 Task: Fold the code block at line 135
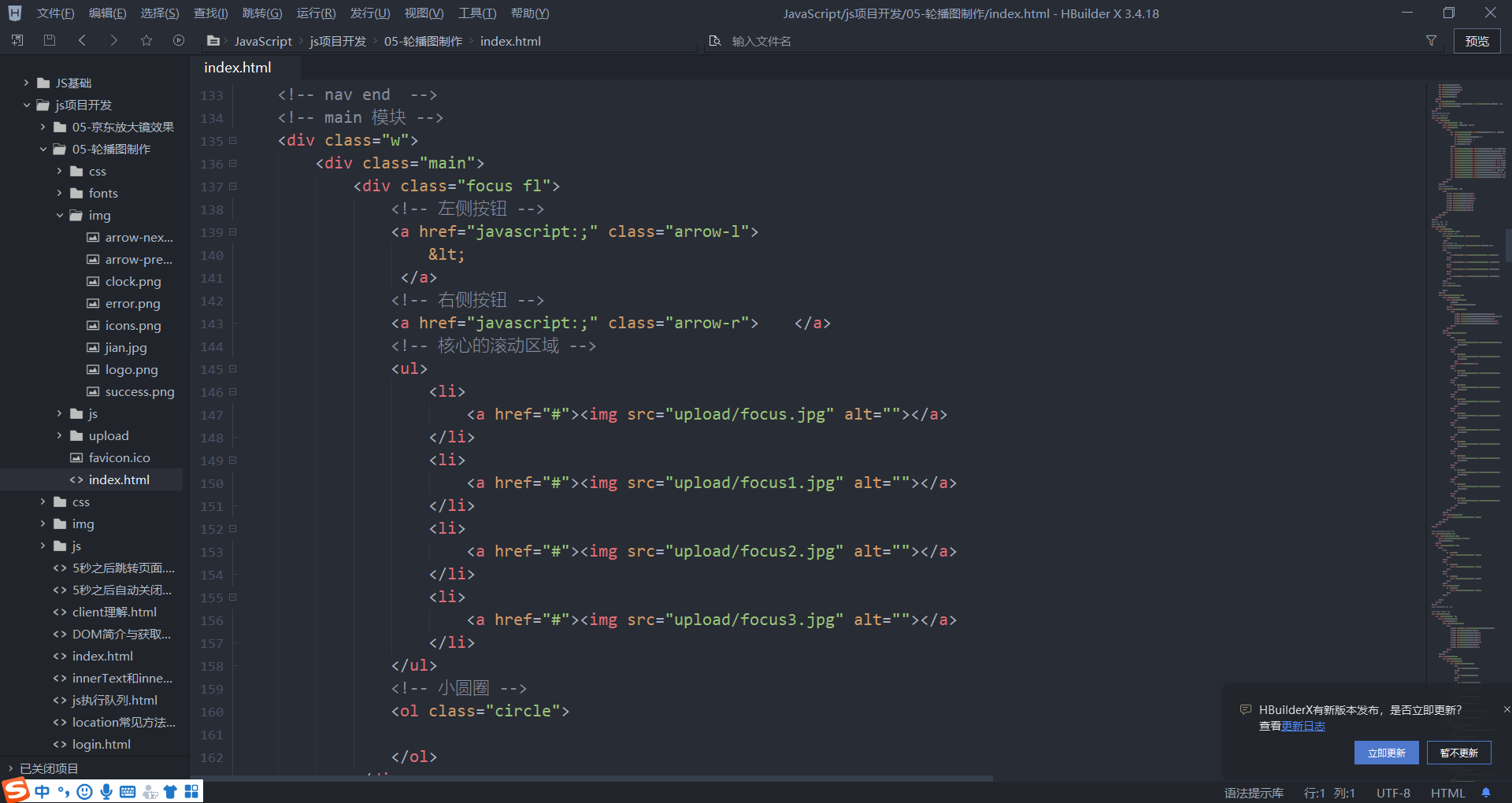point(232,141)
